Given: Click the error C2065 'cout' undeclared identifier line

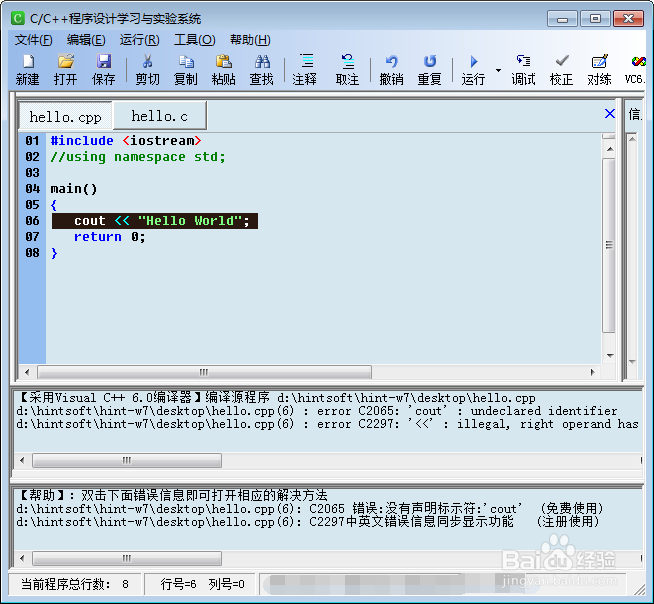Looking at the screenshot, I should 317,411.
